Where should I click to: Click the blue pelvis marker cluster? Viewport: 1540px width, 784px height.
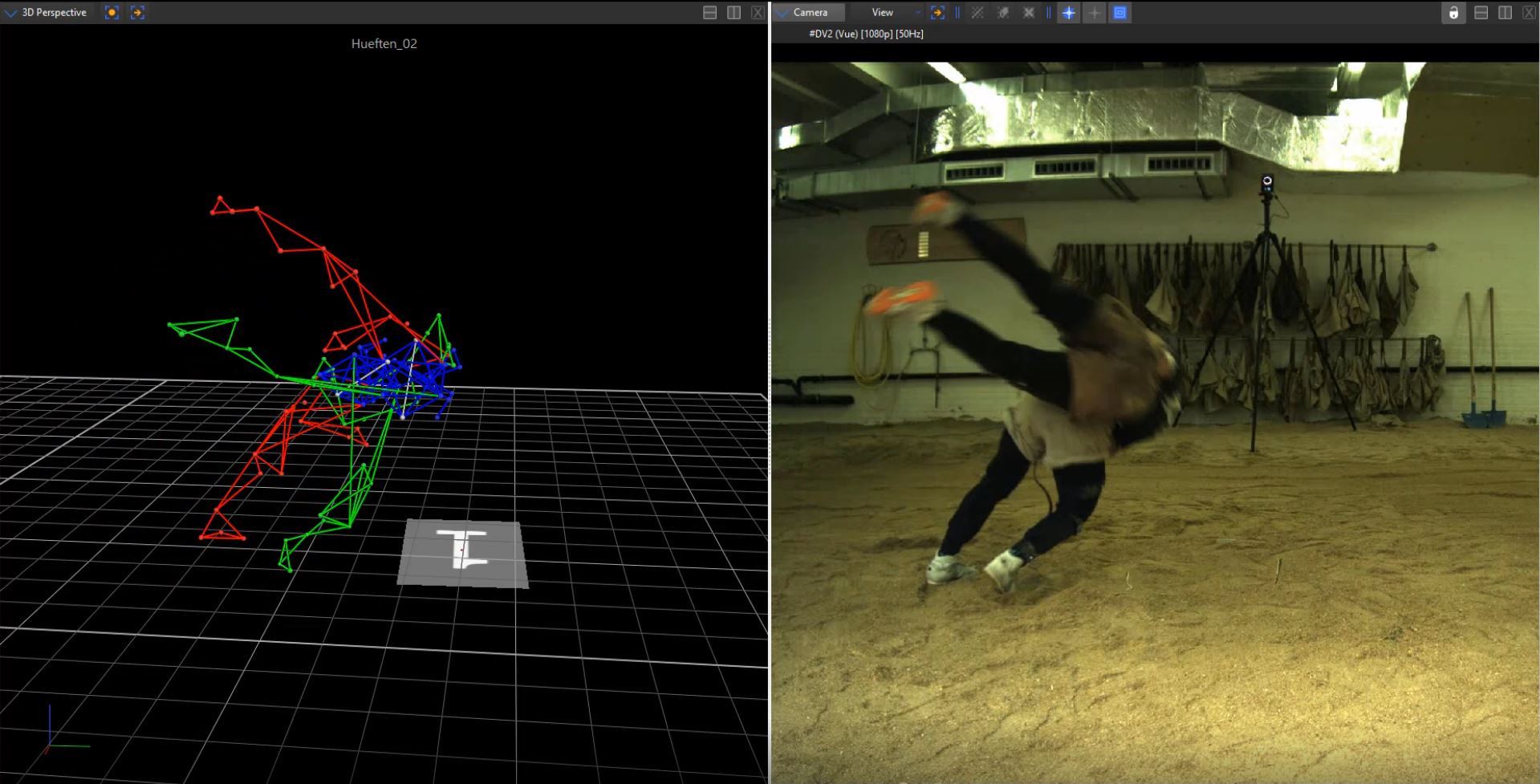pos(389,377)
